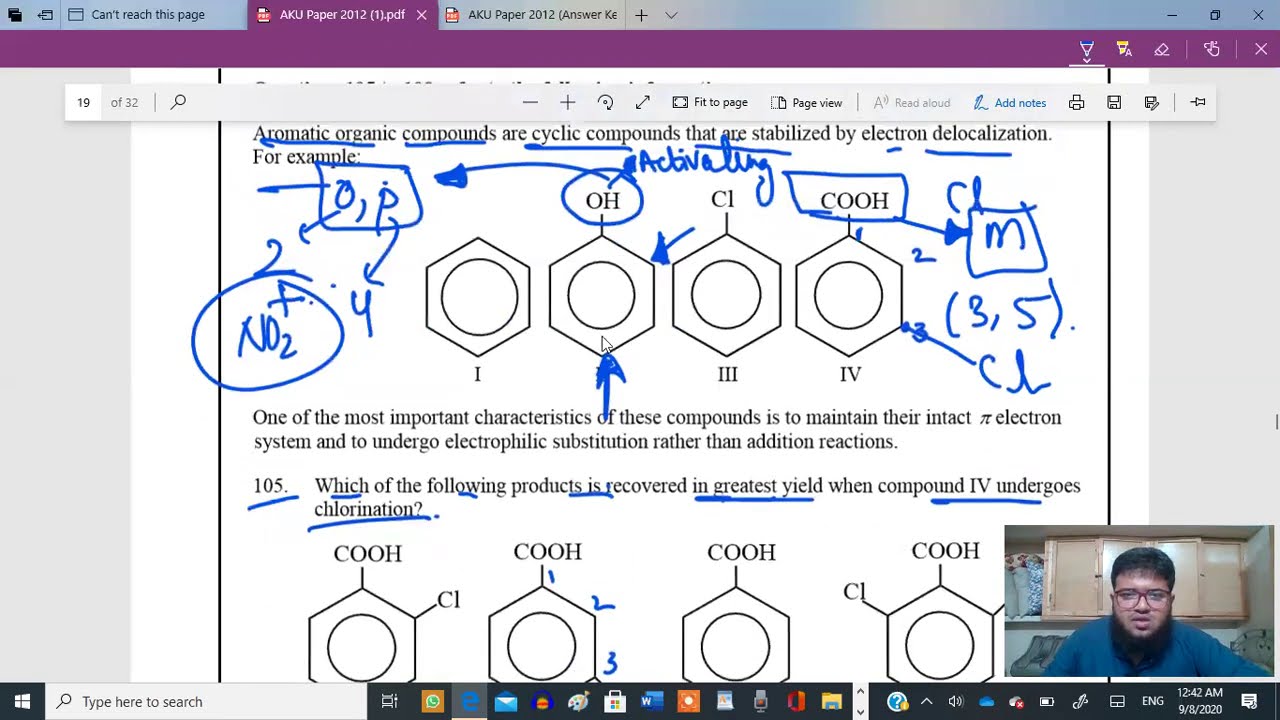The height and width of the screenshot is (720, 1280).
Task: Open a new browser tab
Action: [x=641, y=15]
